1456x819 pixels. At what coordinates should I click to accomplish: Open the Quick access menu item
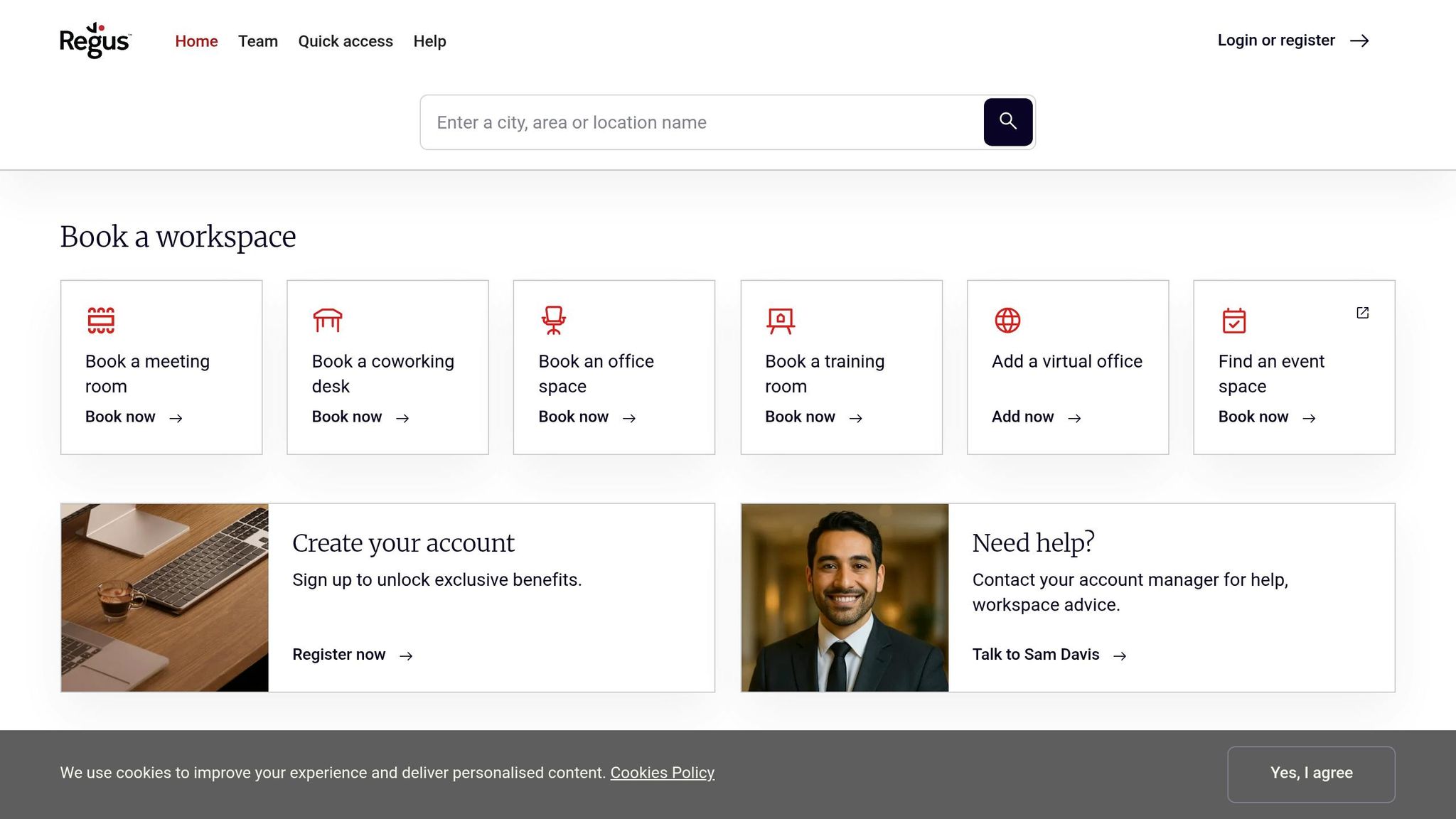pos(346,41)
